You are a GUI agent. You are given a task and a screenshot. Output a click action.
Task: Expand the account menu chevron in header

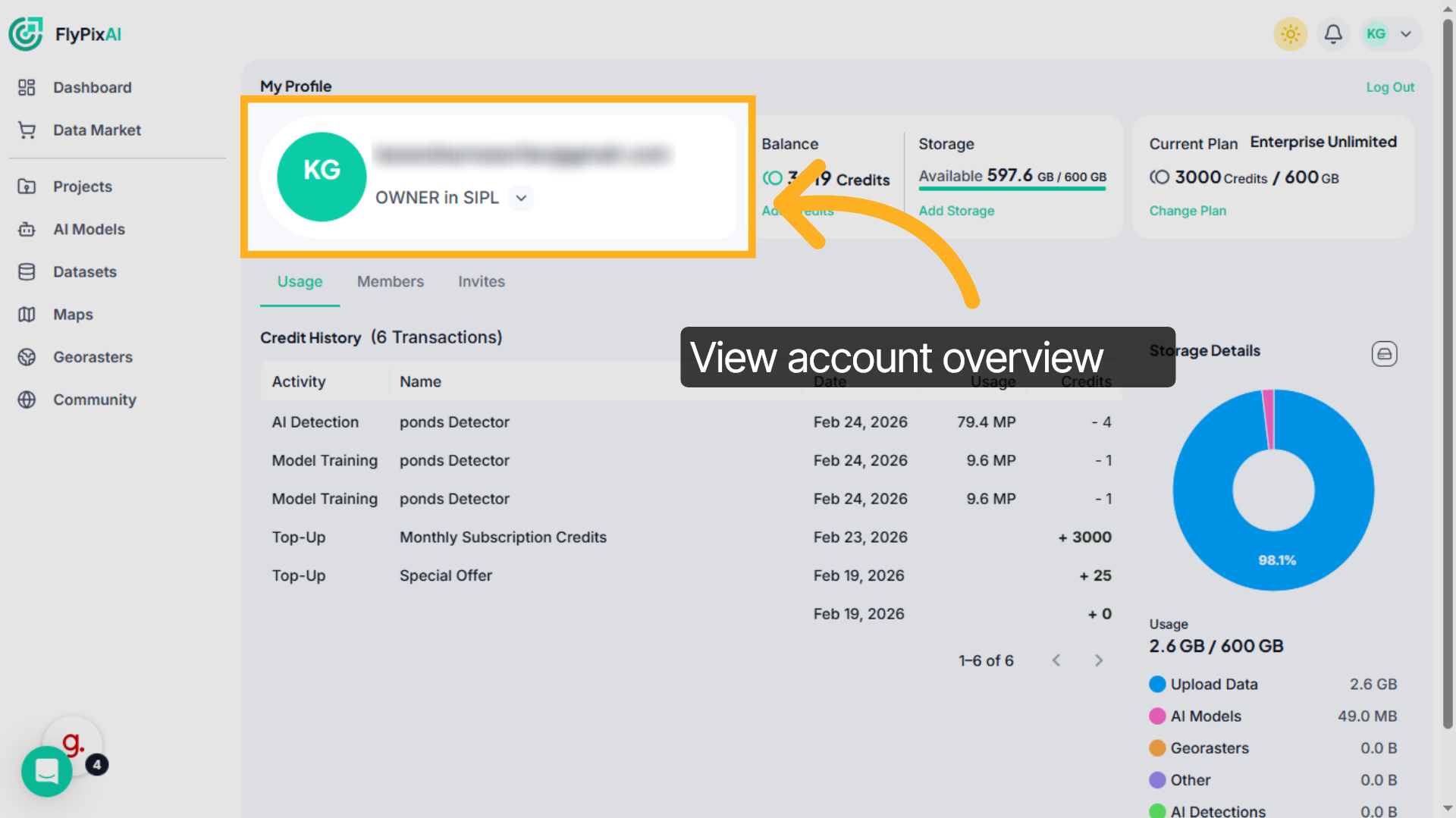(x=1406, y=34)
